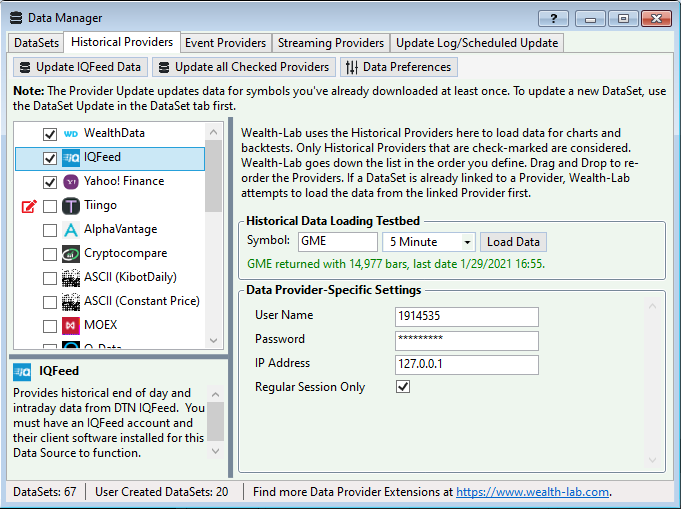
Task: Click 'User Created DataSets: 20' status text
Action: [x=162, y=492]
